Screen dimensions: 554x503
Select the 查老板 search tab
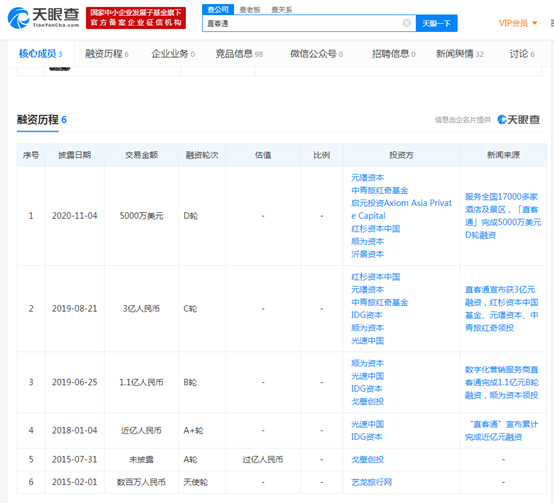click(250, 10)
